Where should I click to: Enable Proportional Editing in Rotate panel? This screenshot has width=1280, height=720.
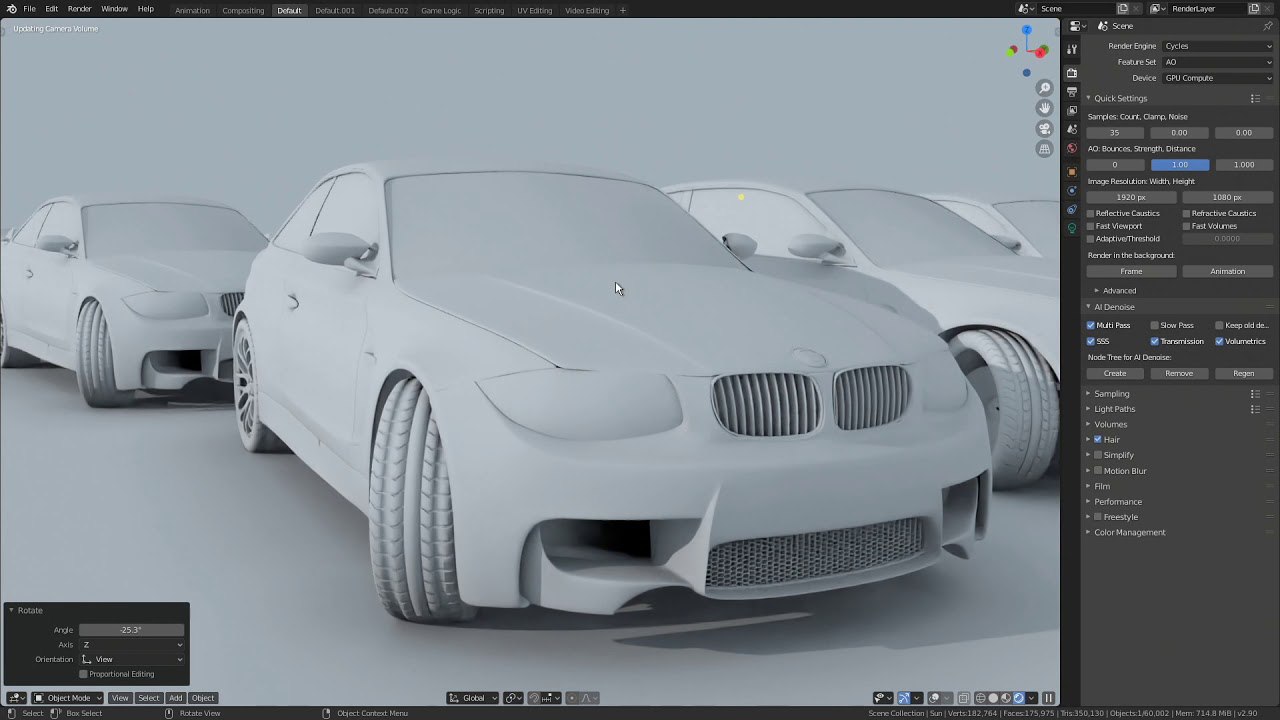[83, 674]
